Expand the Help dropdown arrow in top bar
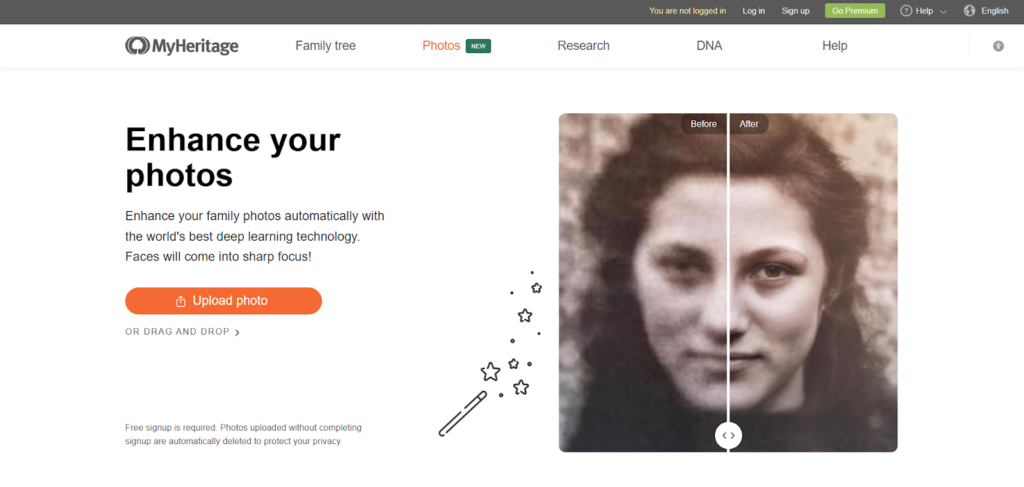This screenshot has width=1024, height=487. click(943, 12)
